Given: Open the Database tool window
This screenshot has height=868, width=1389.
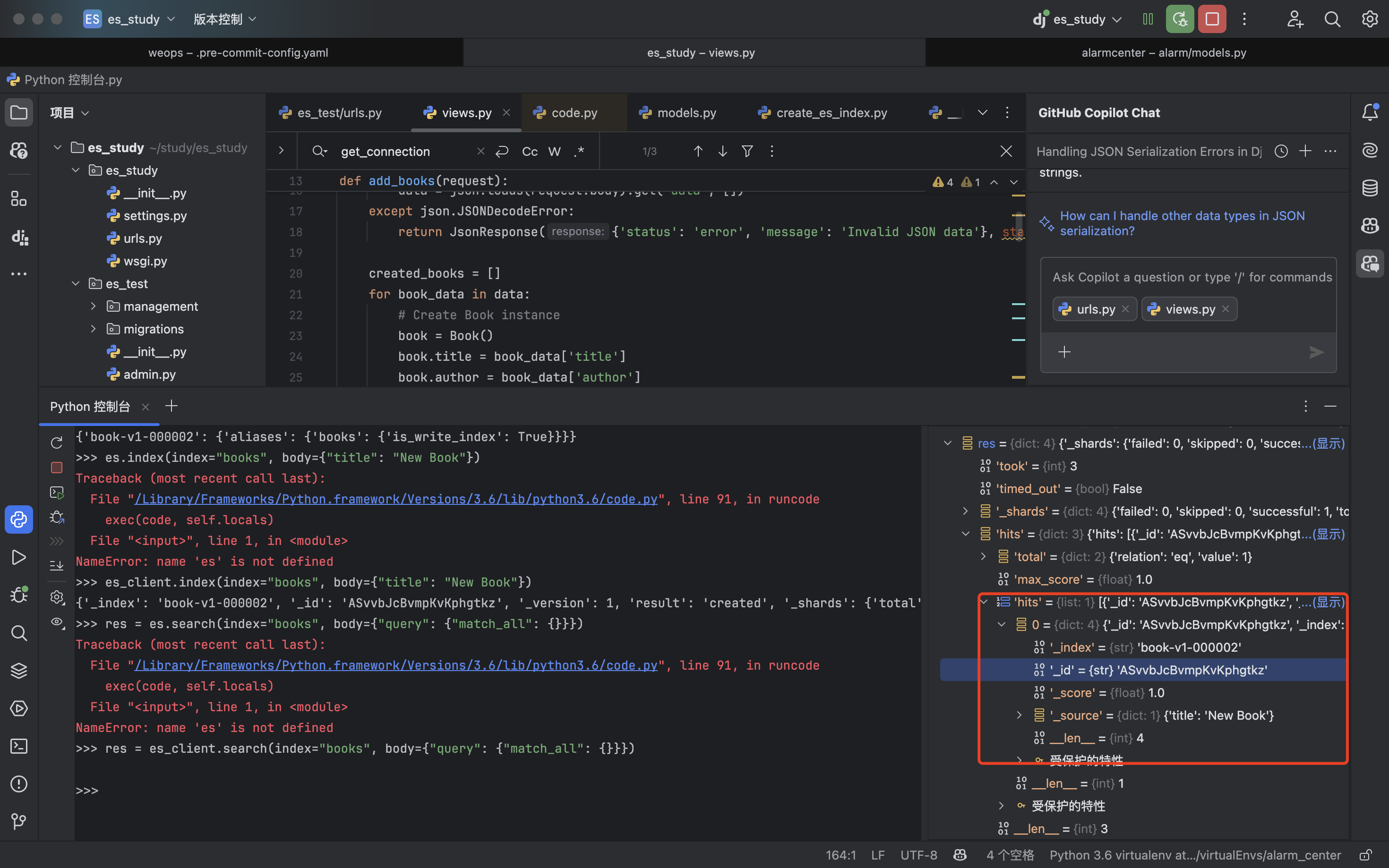Looking at the screenshot, I should (x=1370, y=188).
